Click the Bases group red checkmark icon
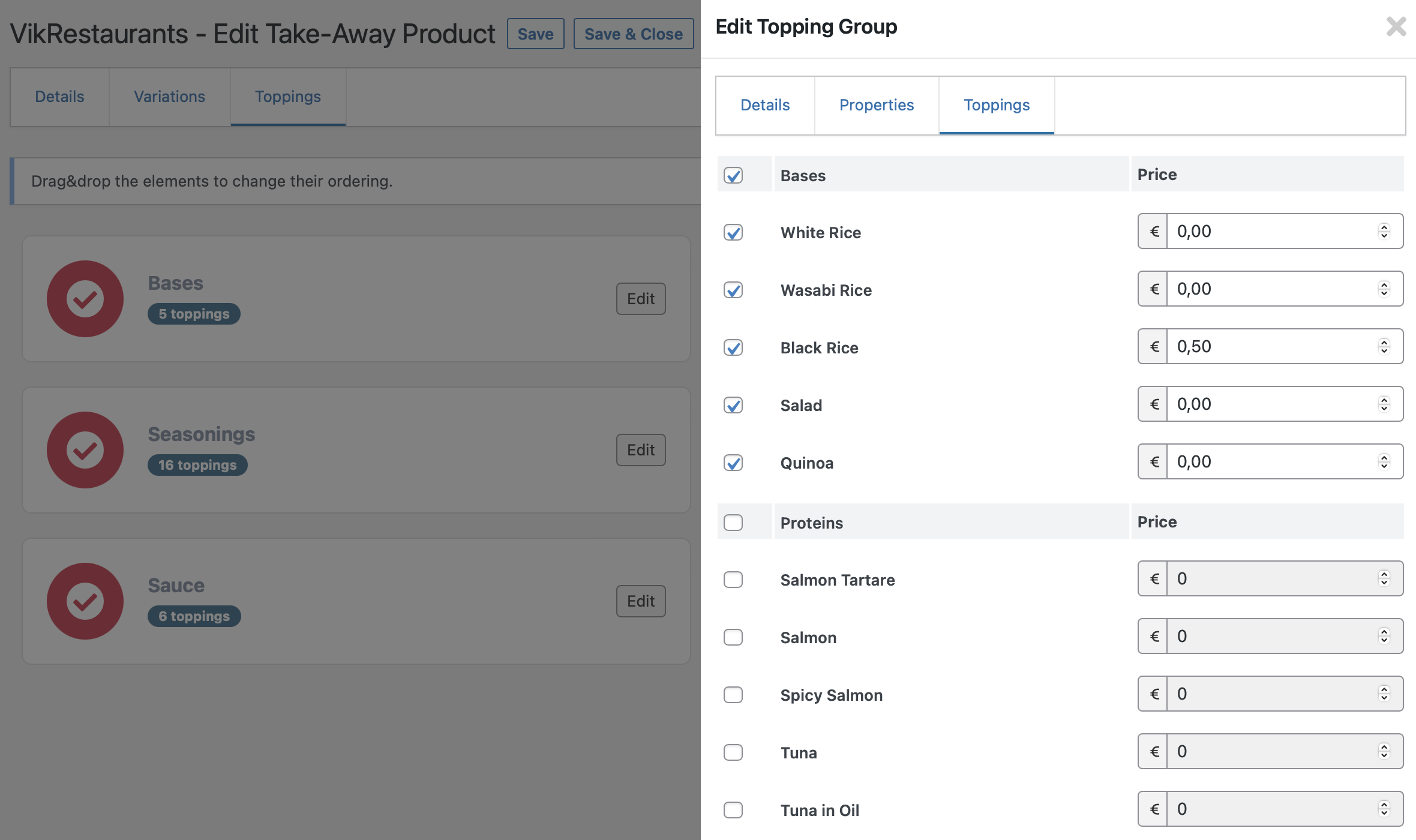This screenshot has height=840, width=1416. click(85, 299)
